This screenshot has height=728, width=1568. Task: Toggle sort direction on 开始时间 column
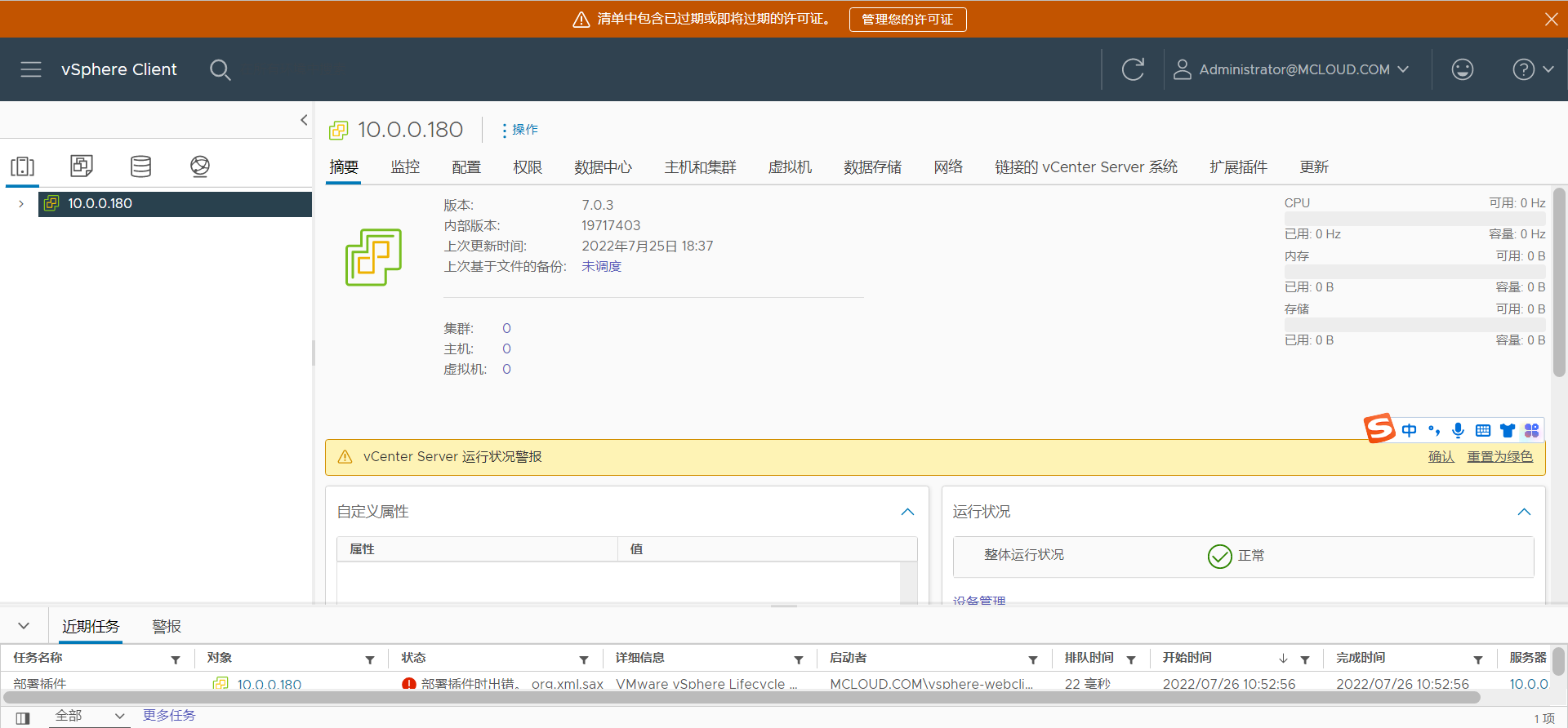(x=1283, y=659)
